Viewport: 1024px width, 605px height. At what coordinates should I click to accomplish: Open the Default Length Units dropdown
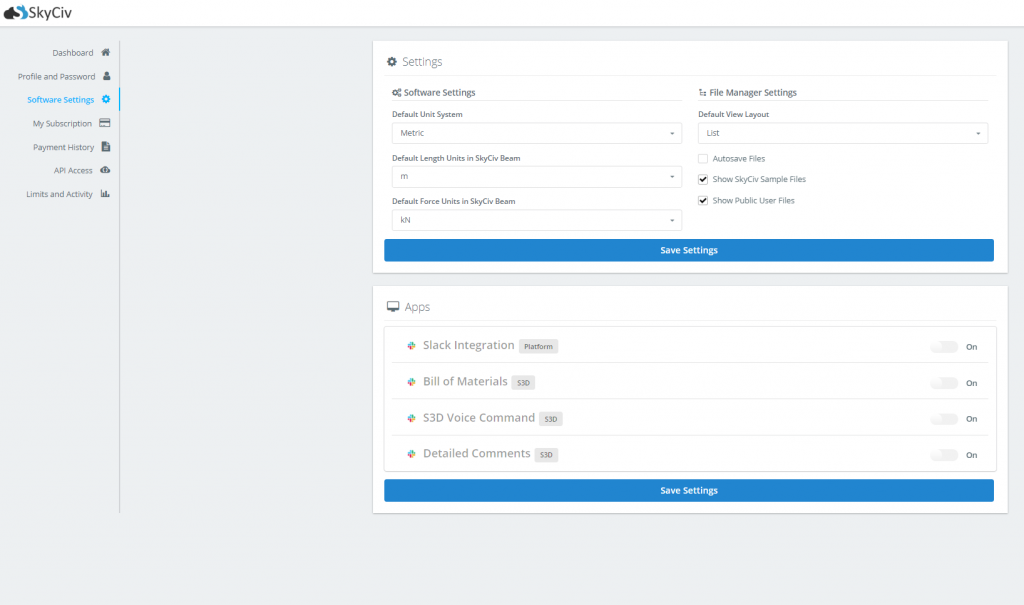tap(537, 176)
